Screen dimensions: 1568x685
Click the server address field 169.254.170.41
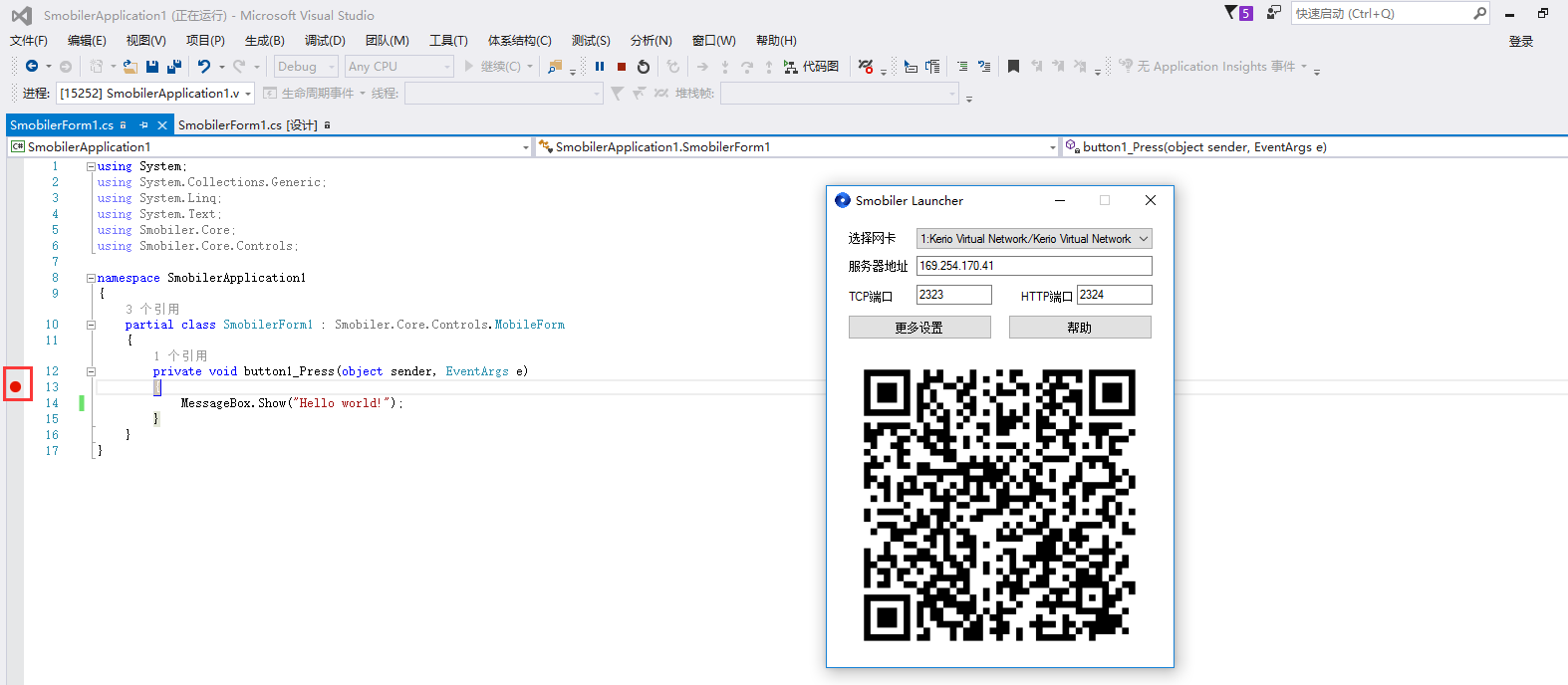(x=1034, y=266)
